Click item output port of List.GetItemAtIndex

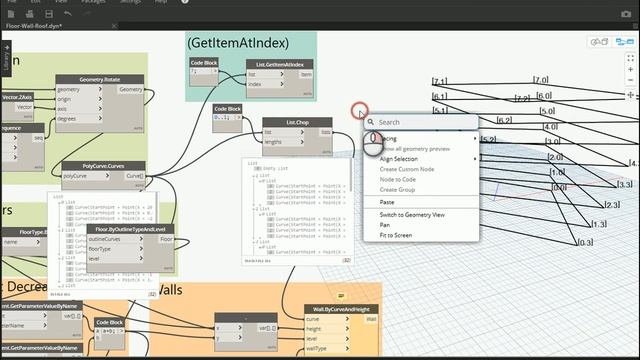pyautogui.click(x=306, y=74)
